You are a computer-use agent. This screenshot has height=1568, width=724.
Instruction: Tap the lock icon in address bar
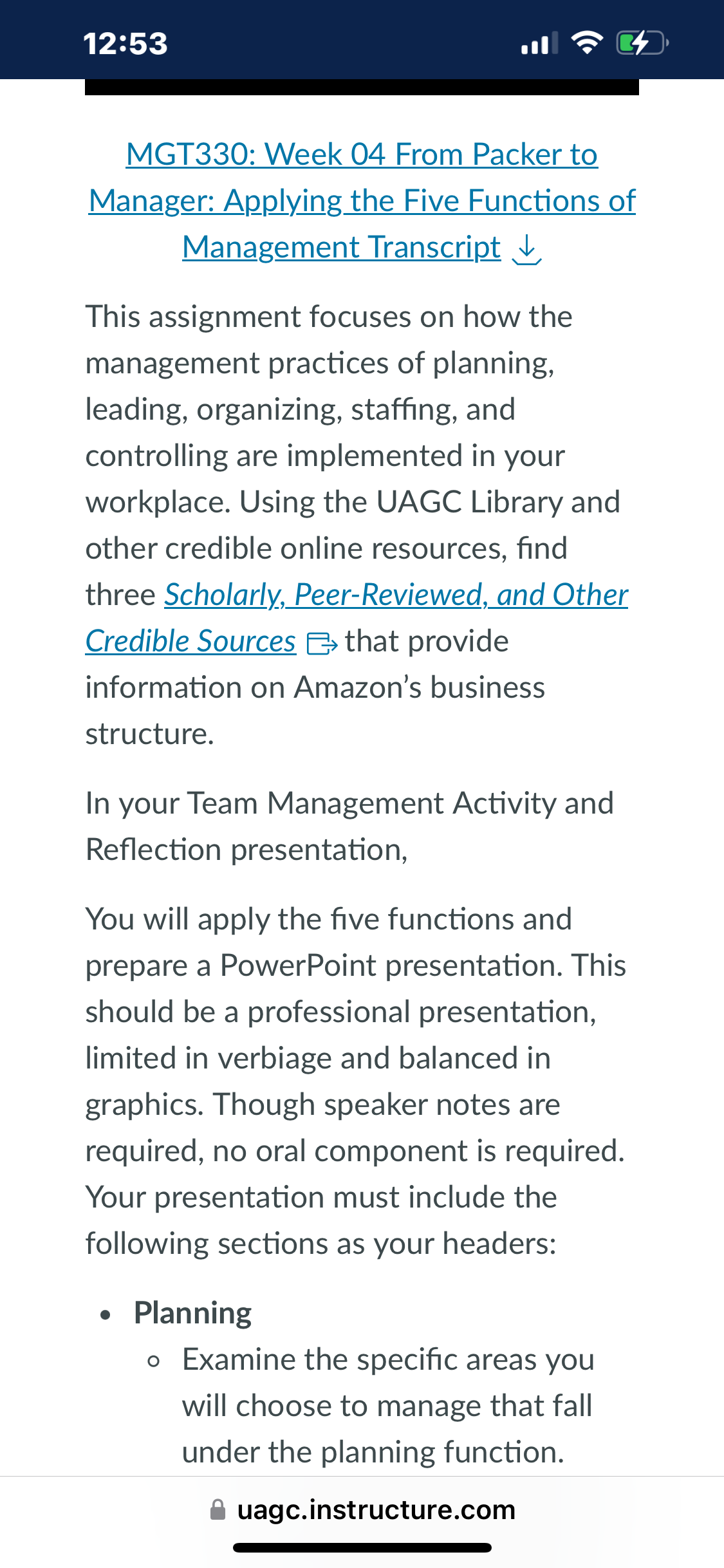click(x=218, y=1509)
